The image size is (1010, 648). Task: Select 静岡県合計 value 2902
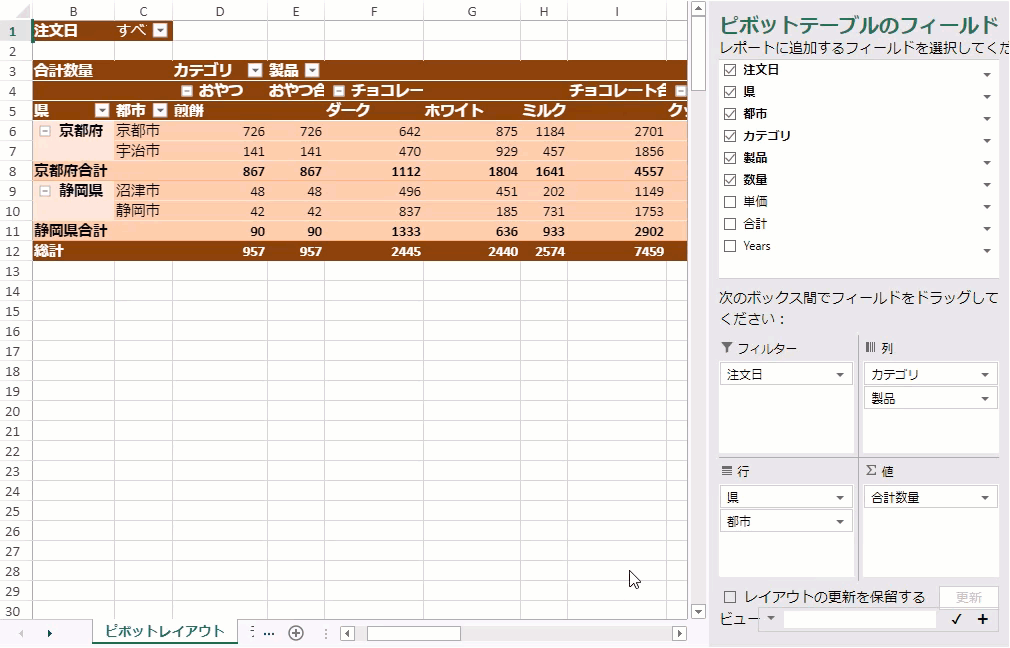tap(617, 231)
